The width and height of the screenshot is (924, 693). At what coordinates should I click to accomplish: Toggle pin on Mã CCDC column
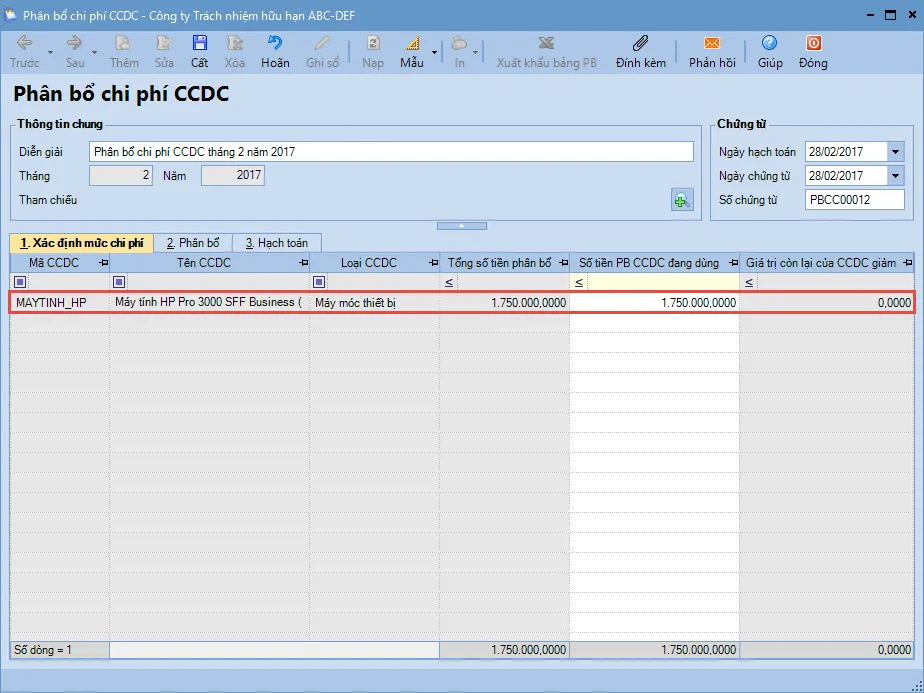click(x=103, y=263)
